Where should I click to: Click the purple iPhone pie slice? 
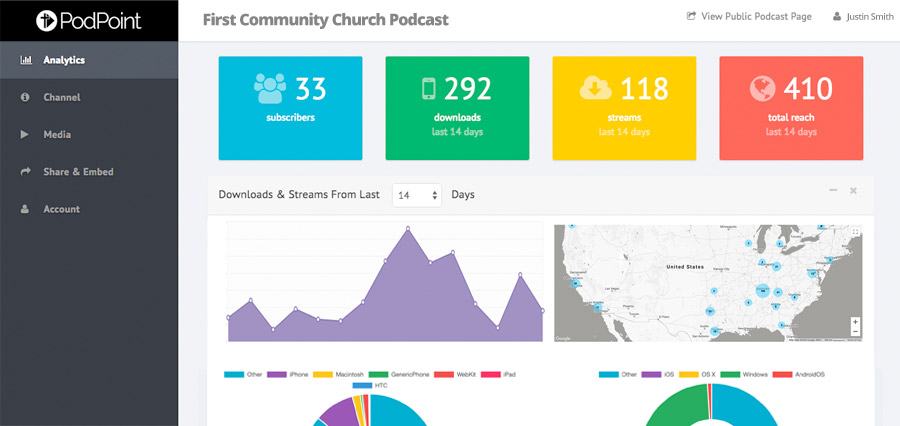[x=339, y=412]
